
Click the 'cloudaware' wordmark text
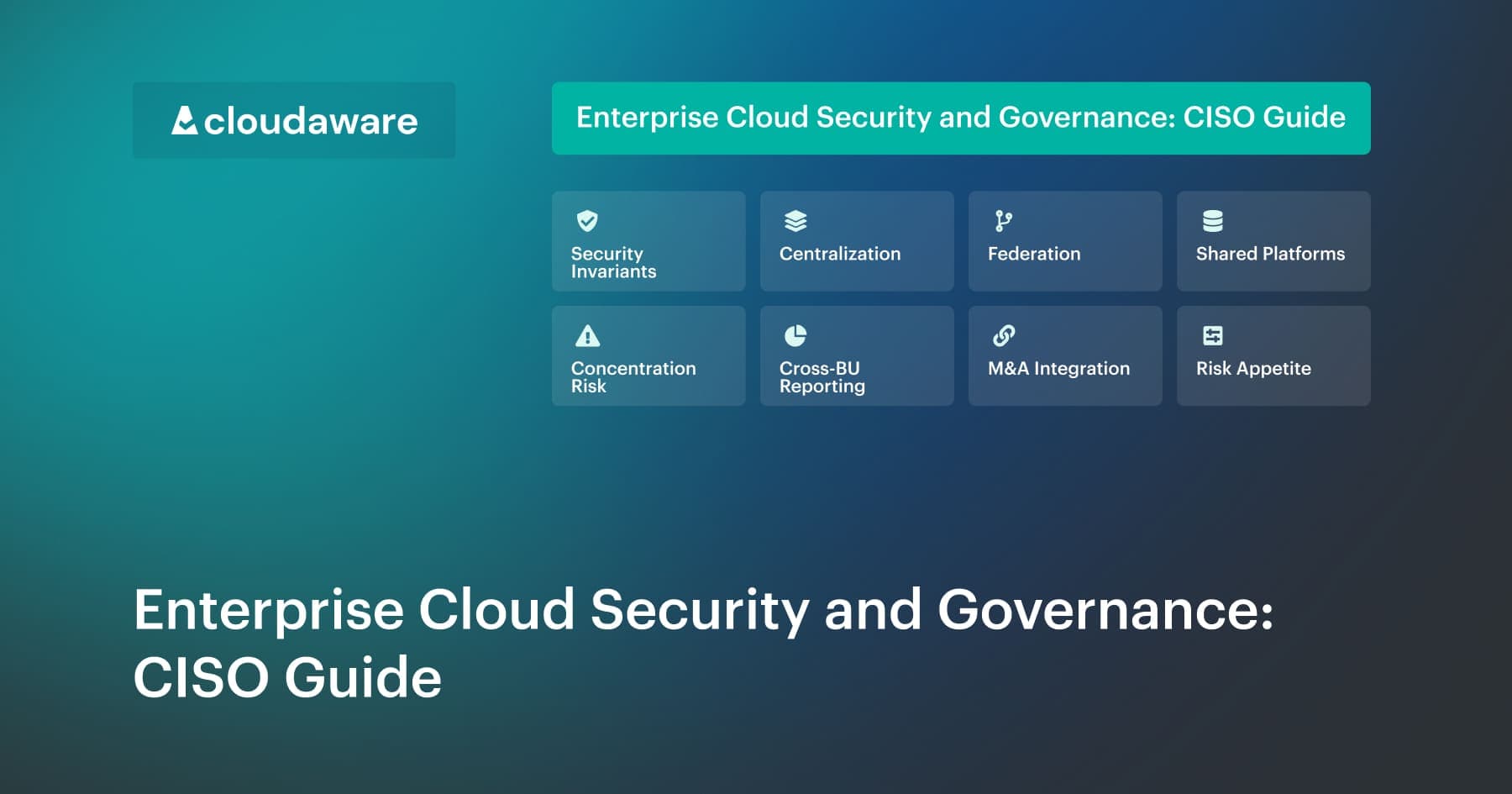click(x=311, y=121)
